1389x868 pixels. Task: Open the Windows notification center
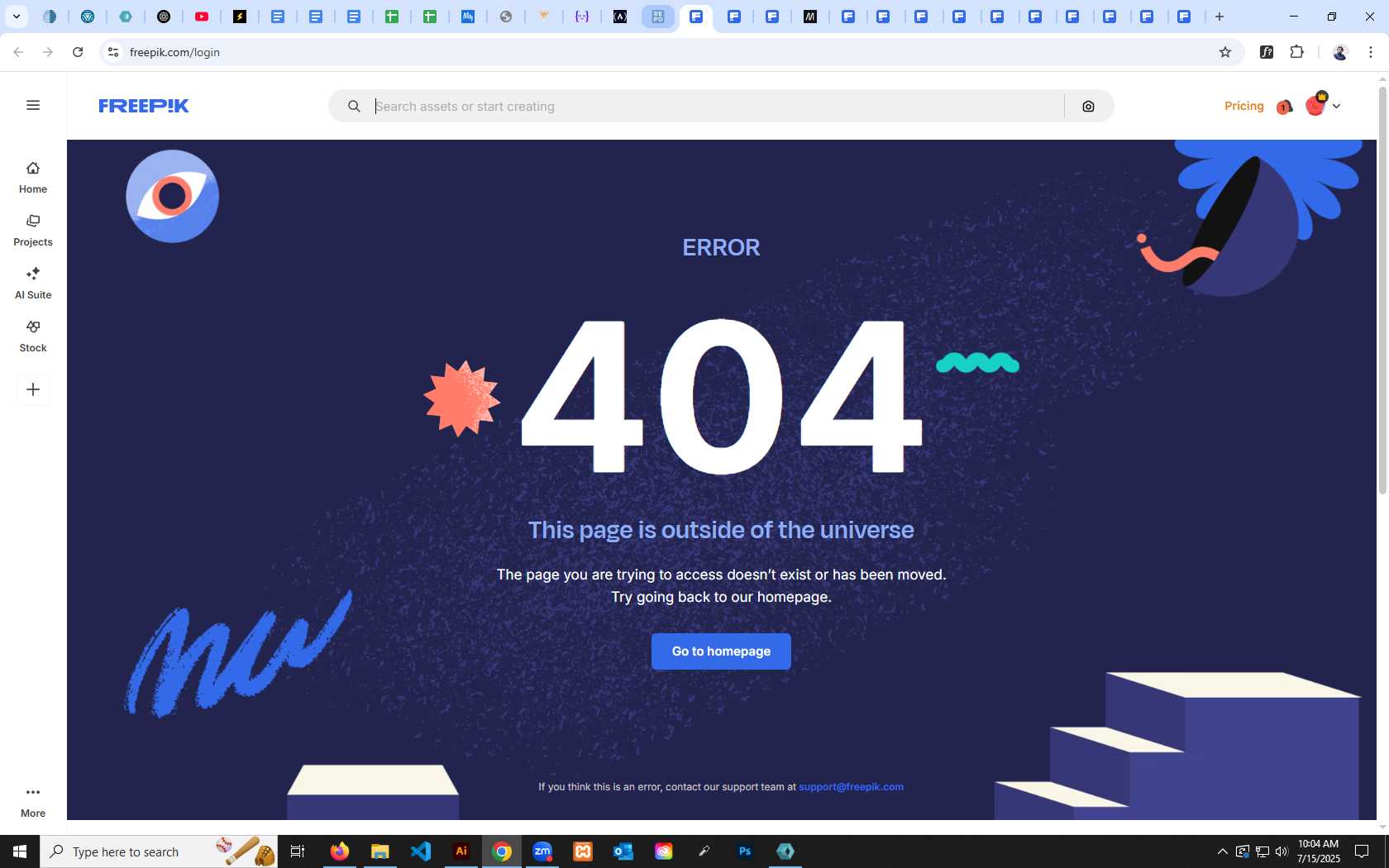tap(1362, 851)
